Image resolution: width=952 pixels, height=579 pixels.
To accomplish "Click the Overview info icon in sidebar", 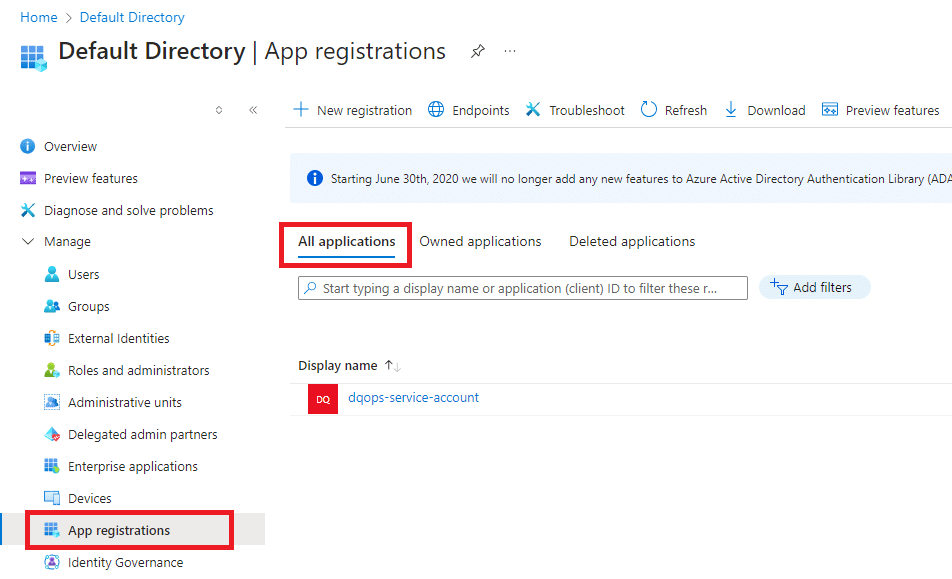I will tap(27, 146).
